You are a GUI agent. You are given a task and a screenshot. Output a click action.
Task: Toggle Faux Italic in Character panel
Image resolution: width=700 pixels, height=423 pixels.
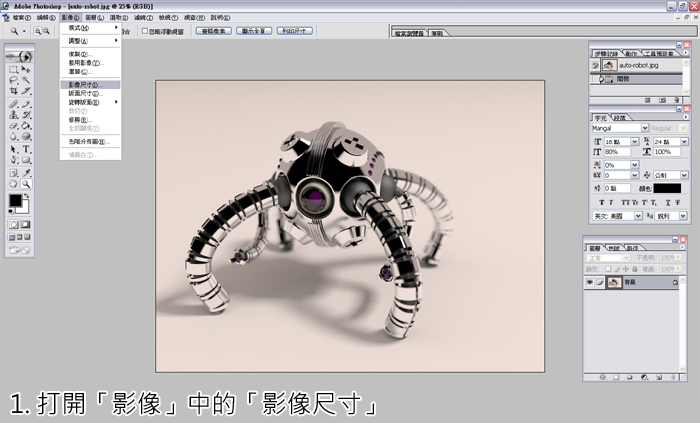coord(611,203)
